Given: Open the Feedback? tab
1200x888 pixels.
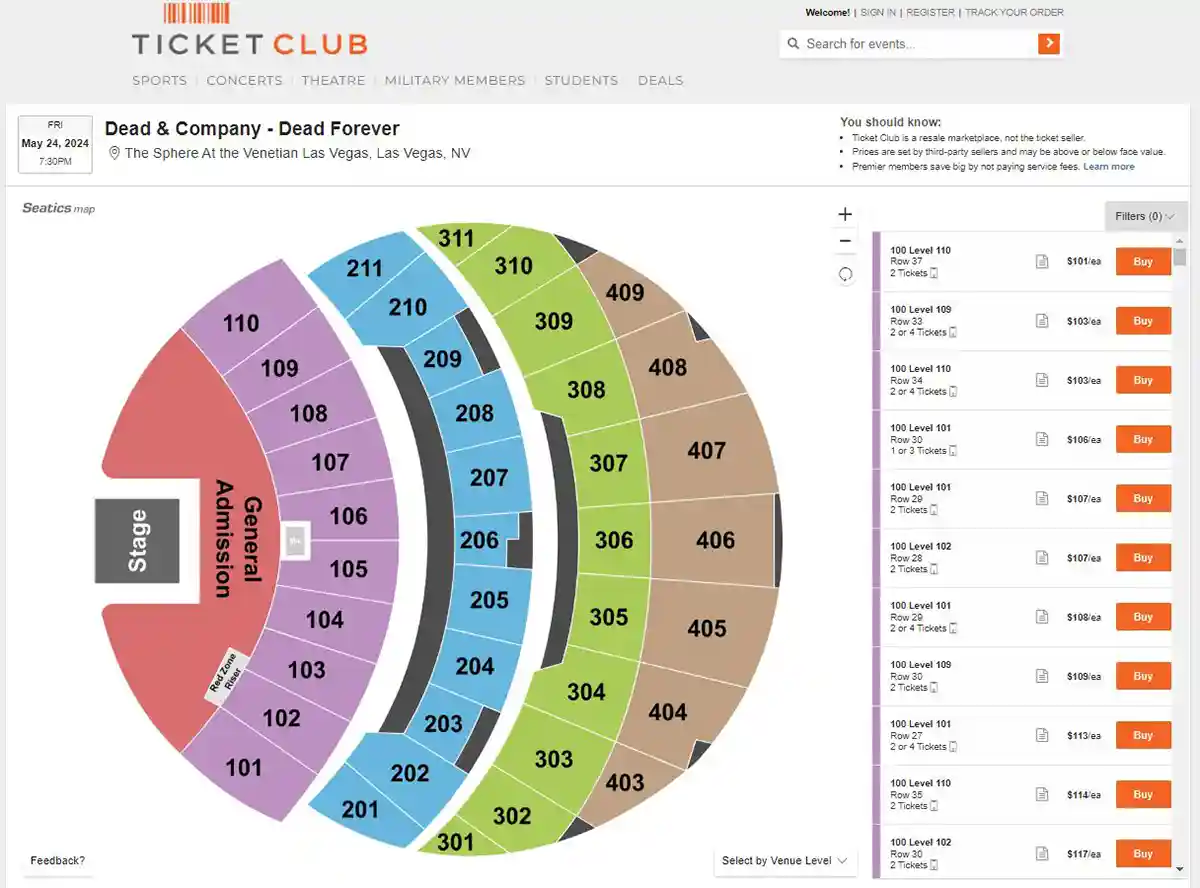Looking at the screenshot, I should click(57, 860).
